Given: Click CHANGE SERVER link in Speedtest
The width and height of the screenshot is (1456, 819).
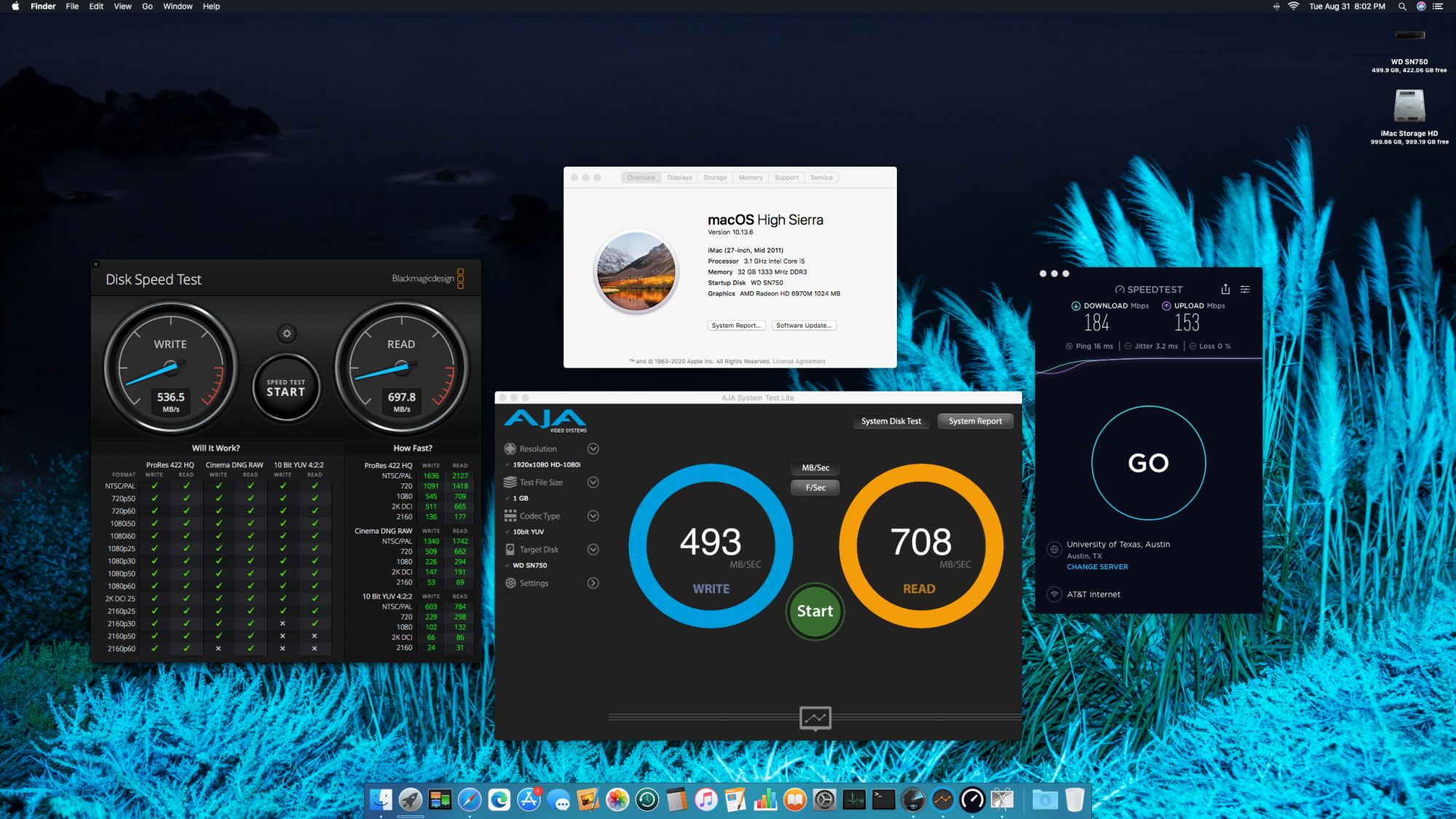Looking at the screenshot, I should click(x=1097, y=567).
